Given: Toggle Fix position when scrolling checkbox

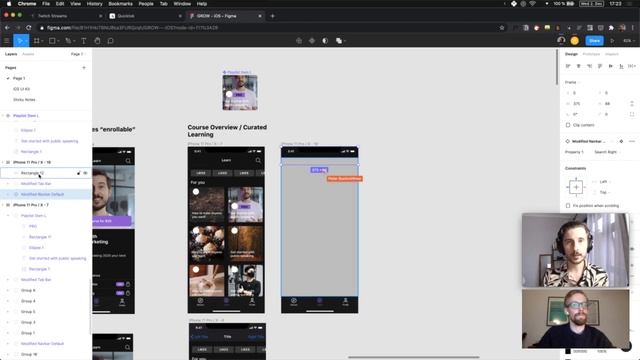Looking at the screenshot, I should point(568,206).
